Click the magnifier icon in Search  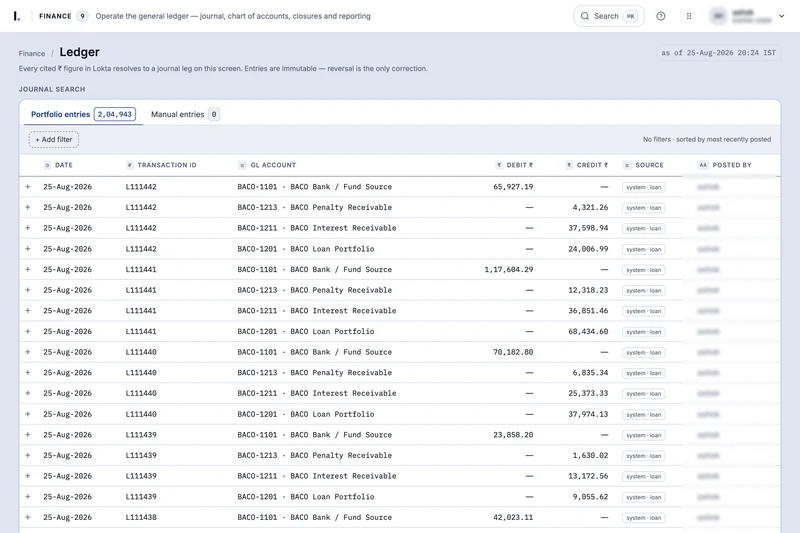(585, 16)
